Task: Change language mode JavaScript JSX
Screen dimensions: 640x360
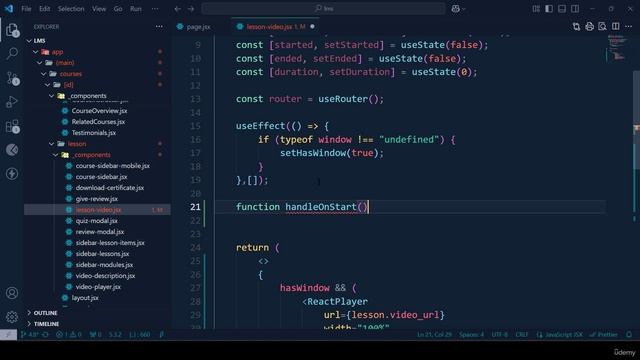Action: click(x=563, y=335)
